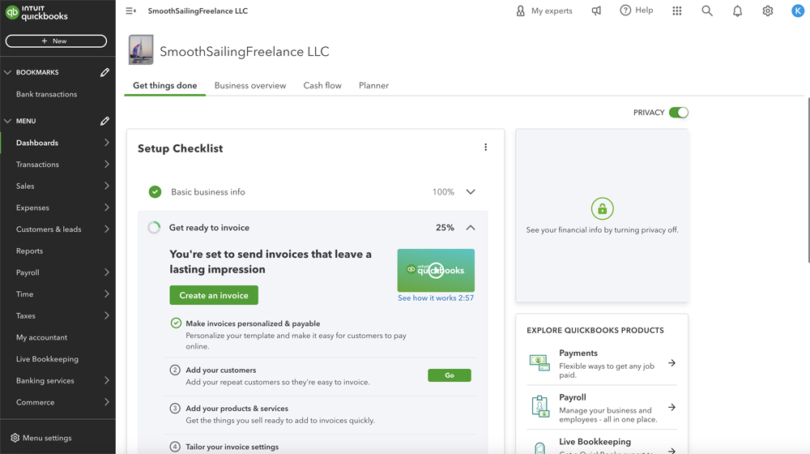Open Payments product arrow
This screenshot has width=810, height=454.
[x=672, y=363]
